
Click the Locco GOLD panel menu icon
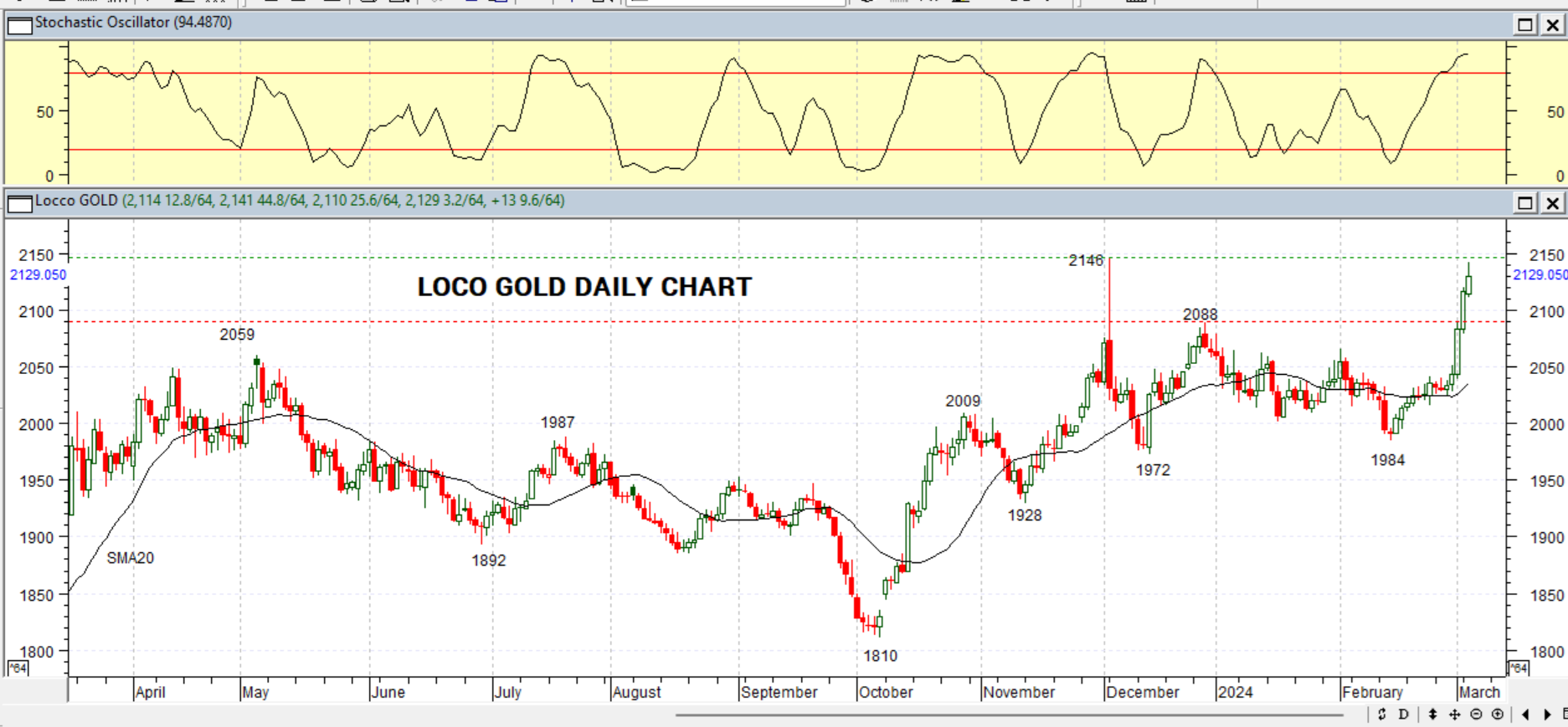coord(19,203)
